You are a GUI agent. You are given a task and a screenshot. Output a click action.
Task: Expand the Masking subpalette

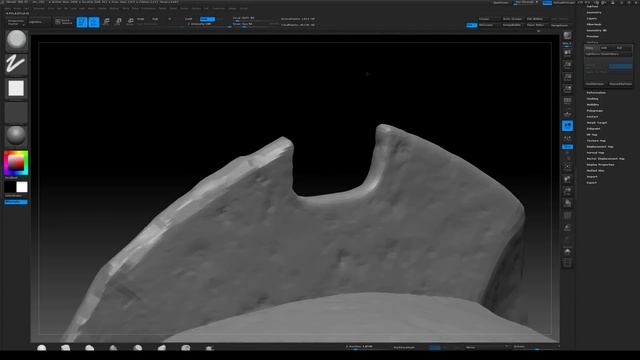(592, 99)
